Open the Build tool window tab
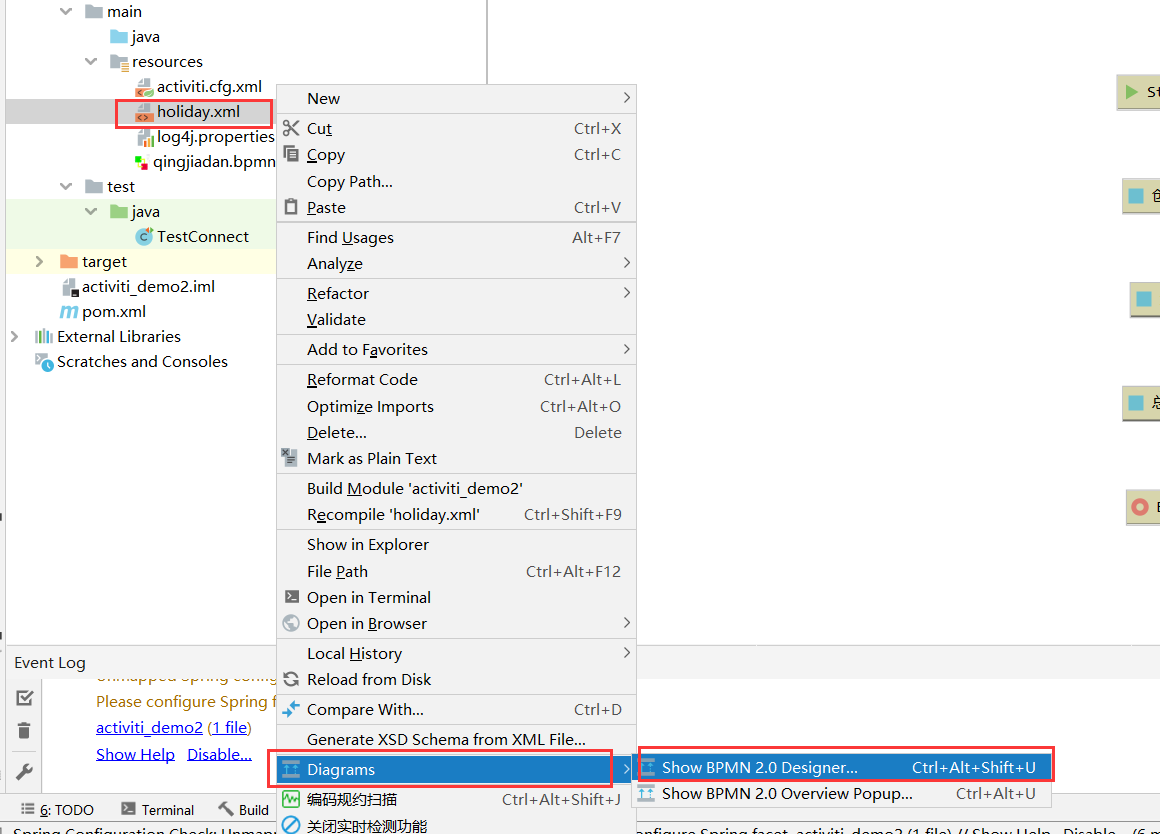1160x834 pixels. pos(243,810)
